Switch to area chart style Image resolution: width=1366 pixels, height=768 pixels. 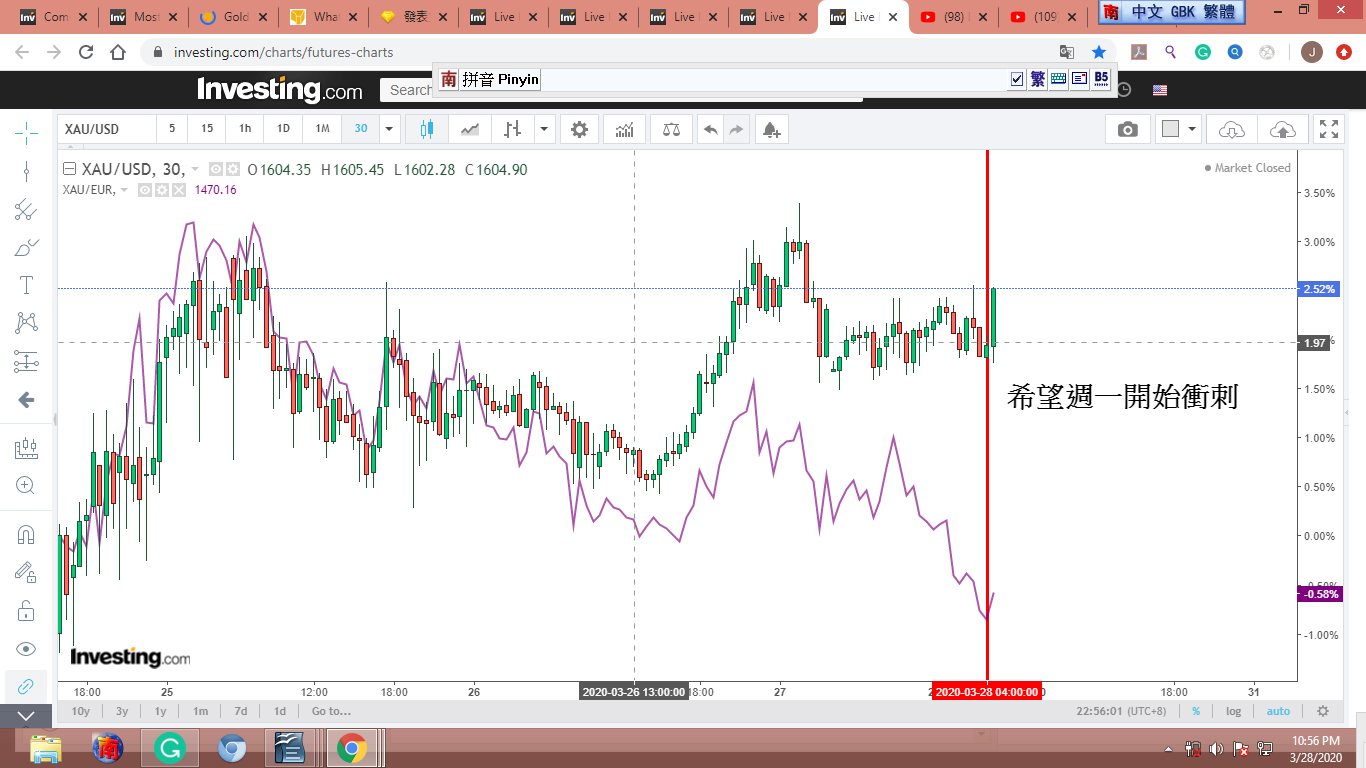pos(470,129)
